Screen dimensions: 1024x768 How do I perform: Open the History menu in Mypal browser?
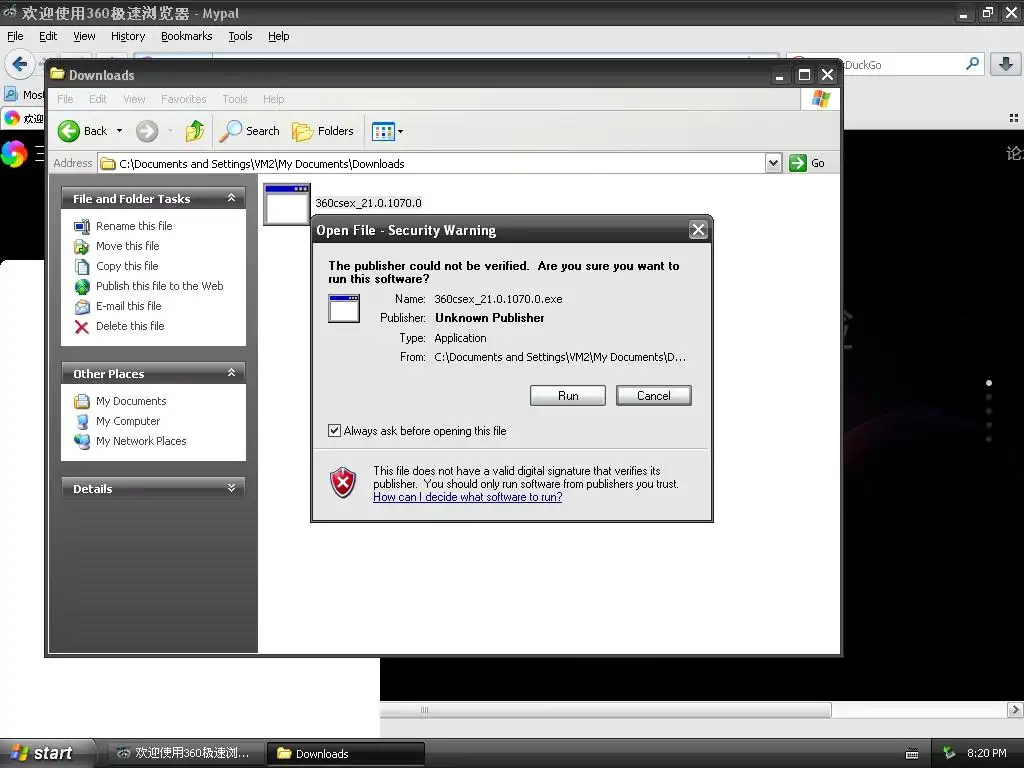[x=127, y=36]
